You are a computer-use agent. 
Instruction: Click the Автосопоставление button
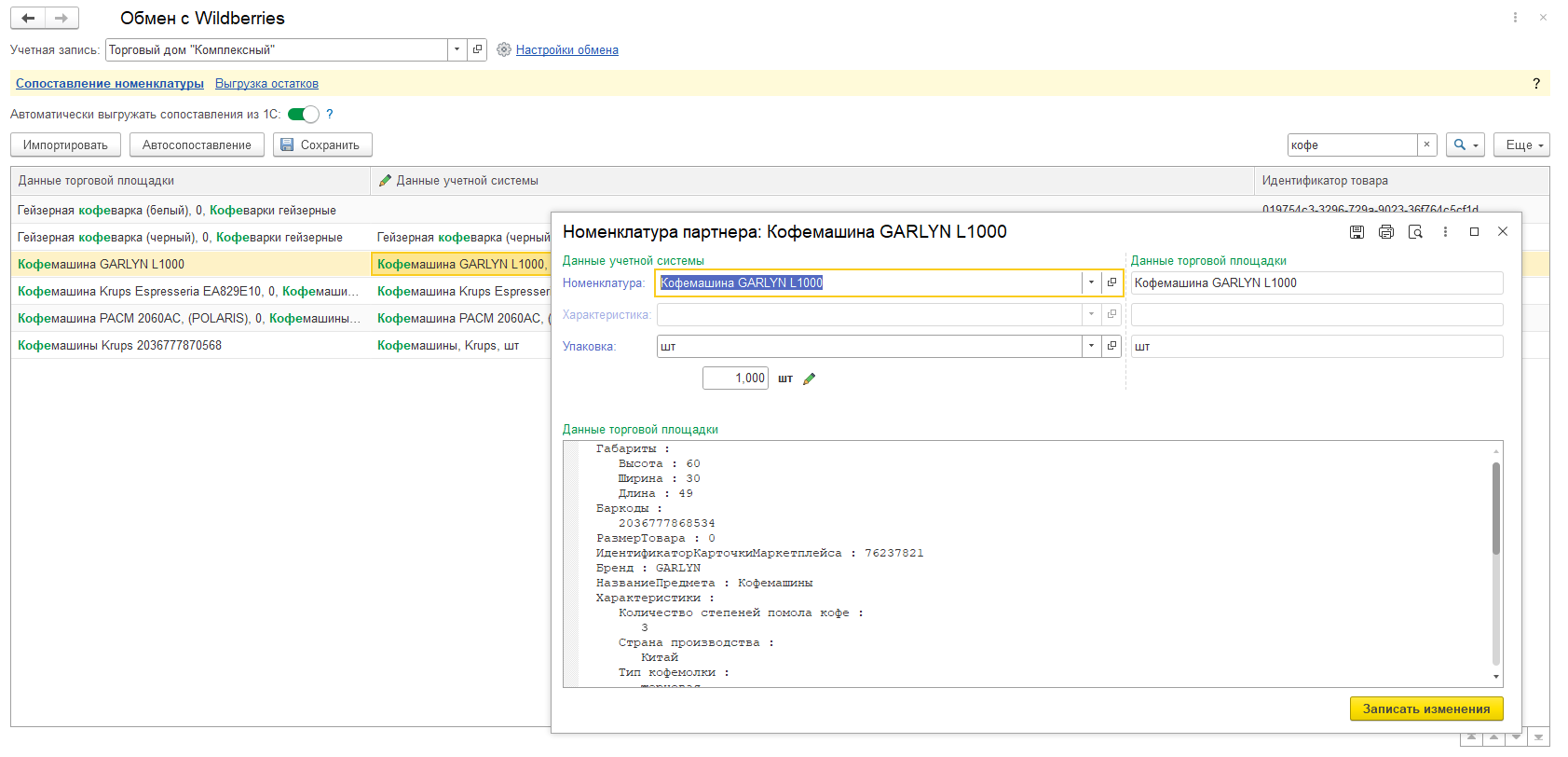[197, 145]
